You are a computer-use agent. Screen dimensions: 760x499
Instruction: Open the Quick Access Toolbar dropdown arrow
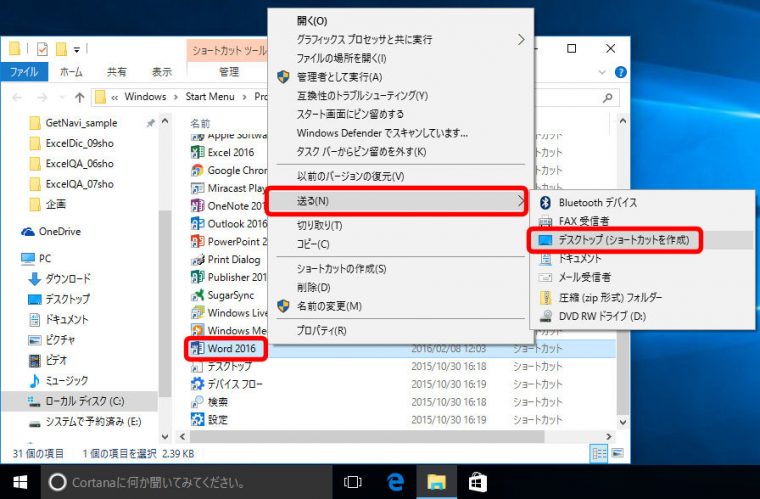tap(77, 49)
